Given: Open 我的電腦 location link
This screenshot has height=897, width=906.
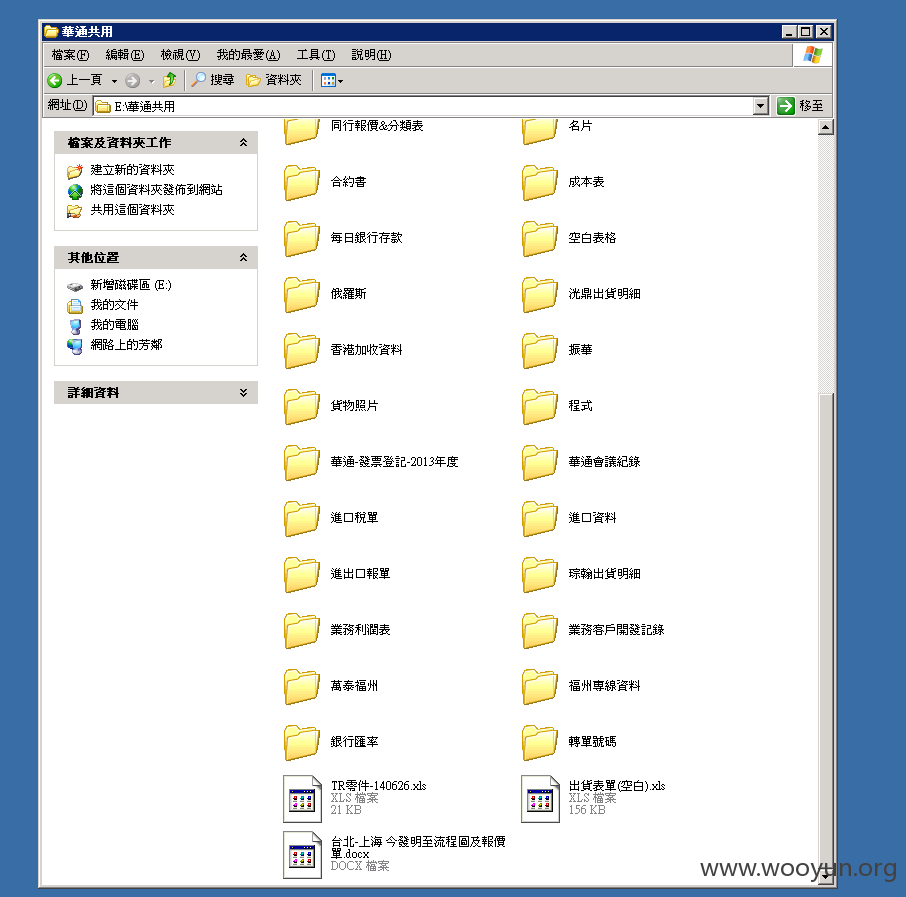Looking at the screenshot, I should [x=114, y=325].
